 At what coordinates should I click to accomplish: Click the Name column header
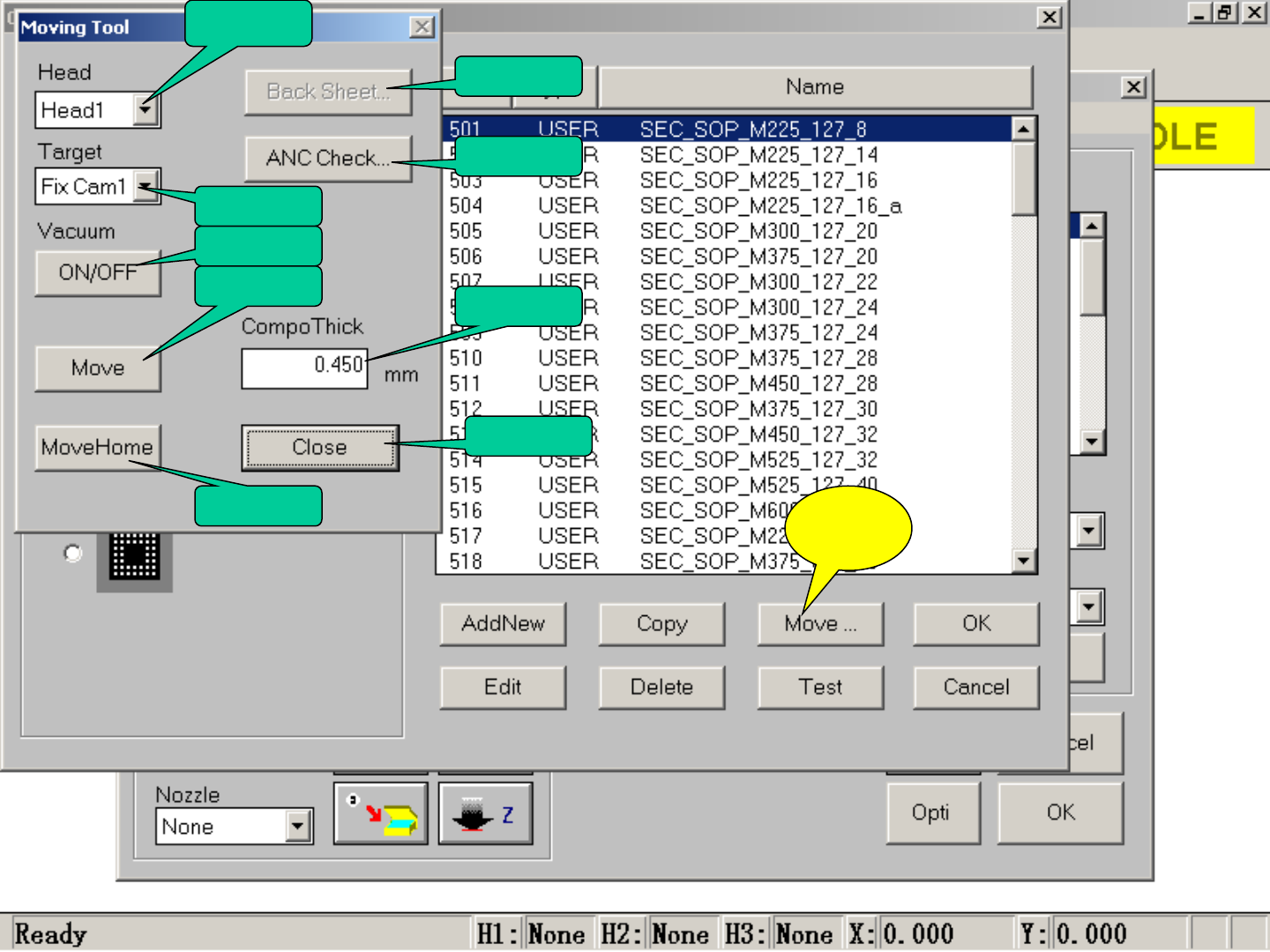click(x=815, y=87)
